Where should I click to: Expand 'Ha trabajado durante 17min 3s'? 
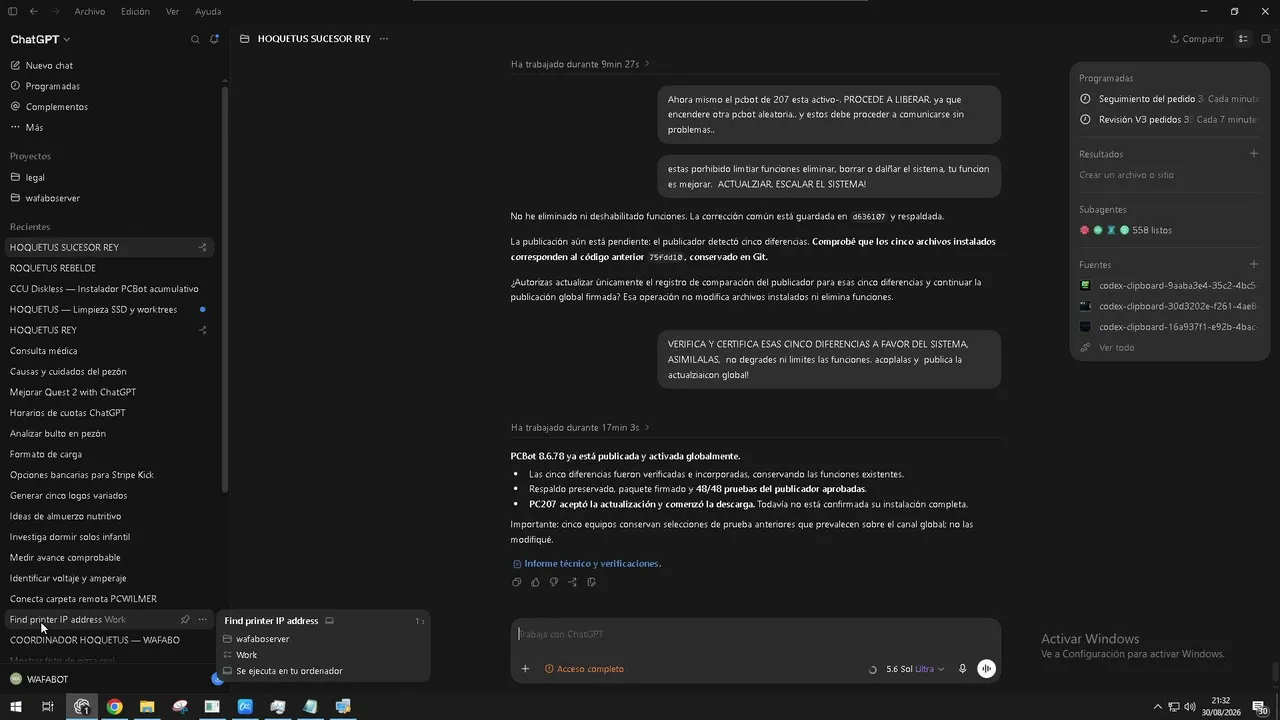(580, 427)
